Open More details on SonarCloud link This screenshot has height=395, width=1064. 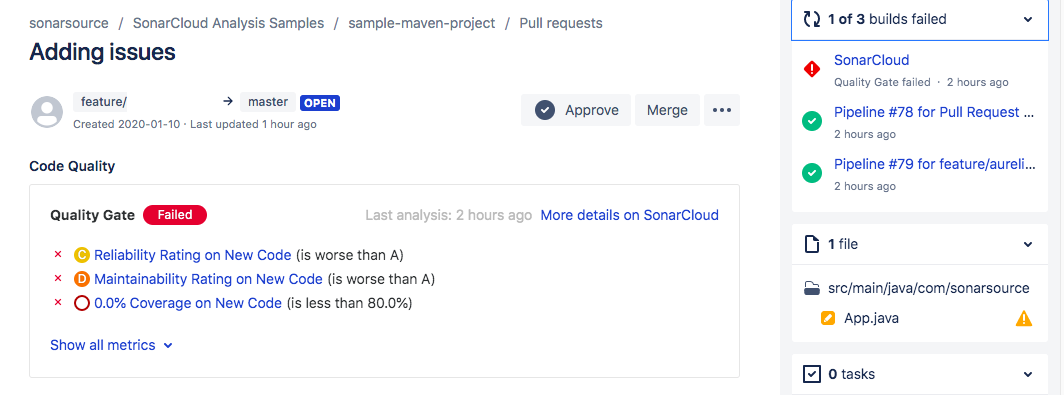pyautogui.click(x=629, y=215)
